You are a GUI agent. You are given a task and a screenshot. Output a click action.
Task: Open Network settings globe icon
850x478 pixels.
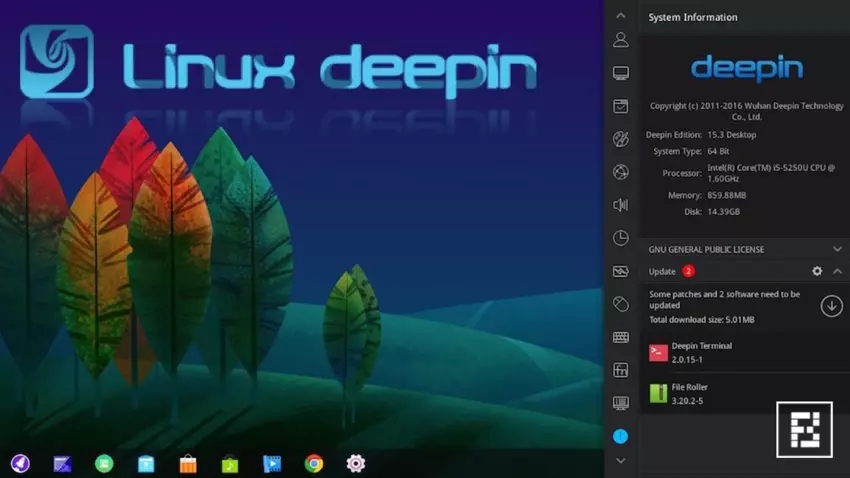pyautogui.click(x=621, y=172)
